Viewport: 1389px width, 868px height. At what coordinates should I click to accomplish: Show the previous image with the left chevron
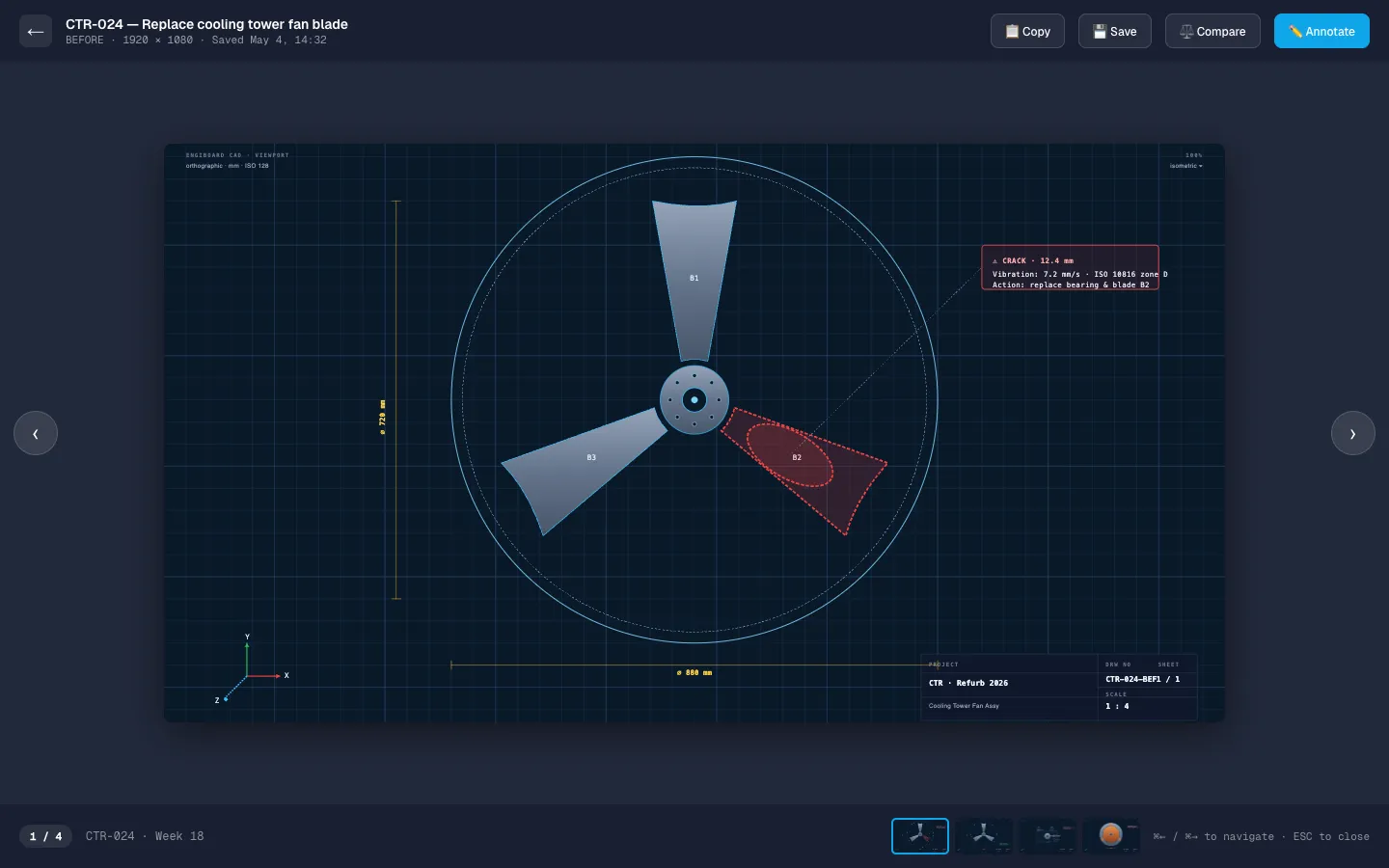tap(36, 433)
